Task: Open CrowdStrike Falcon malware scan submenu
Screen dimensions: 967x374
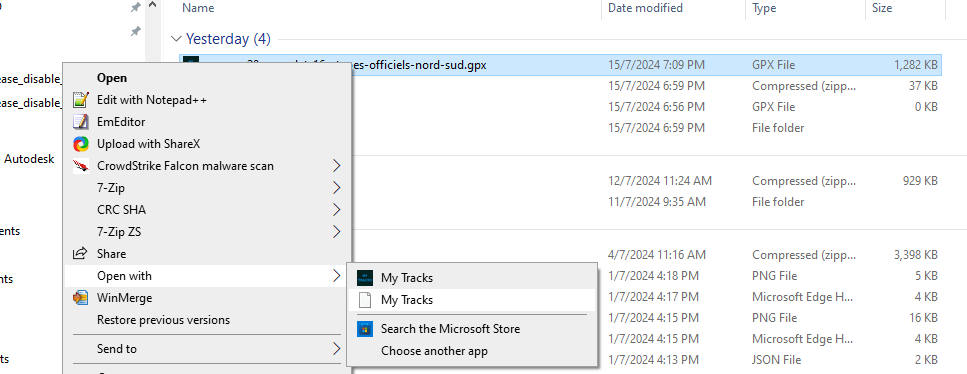Action: [x=207, y=166]
